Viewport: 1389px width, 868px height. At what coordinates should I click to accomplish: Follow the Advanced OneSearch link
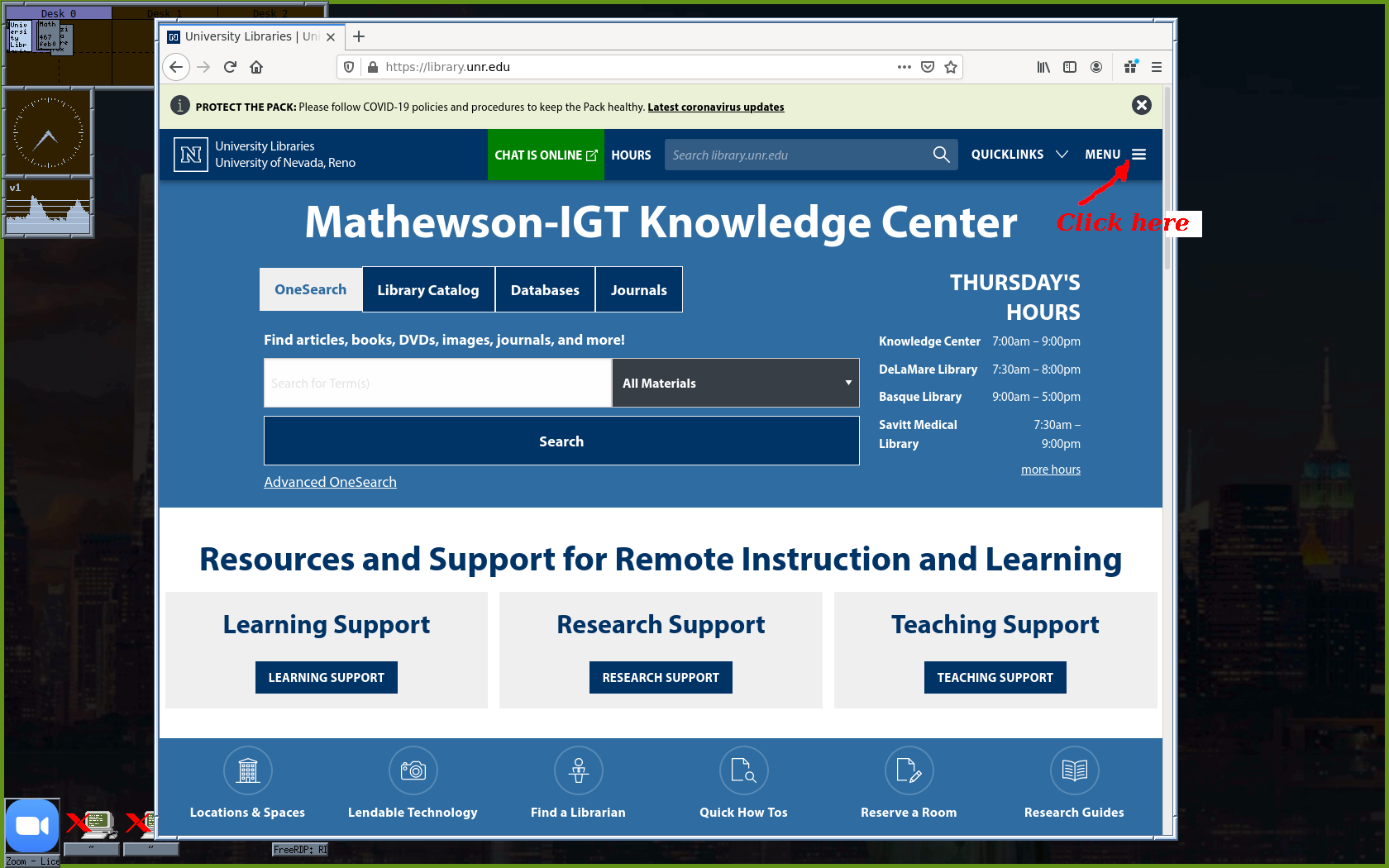click(x=330, y=482)
